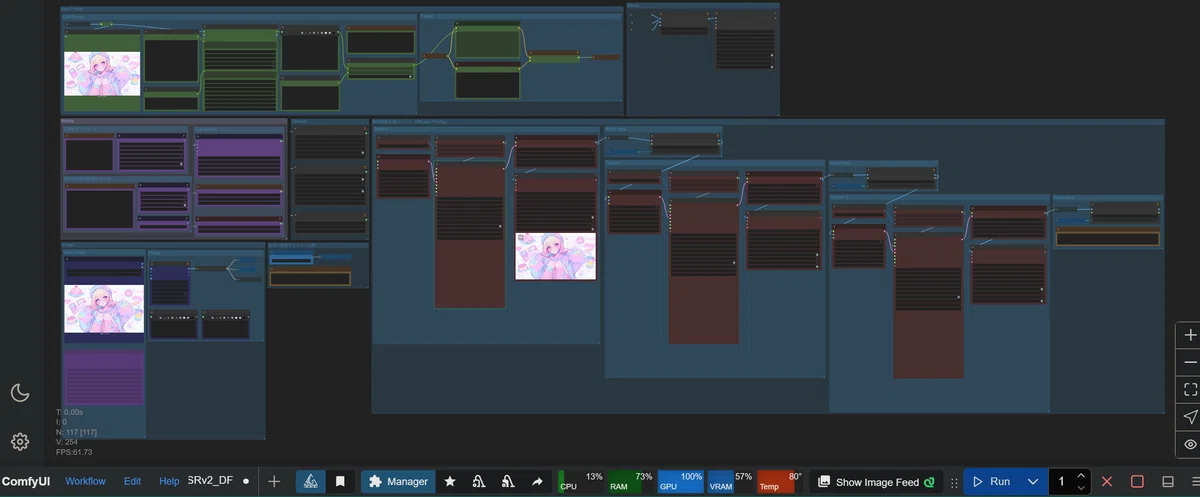Grab the actionbar drag handle dots

pyautogui.click(x=954, y=482)
